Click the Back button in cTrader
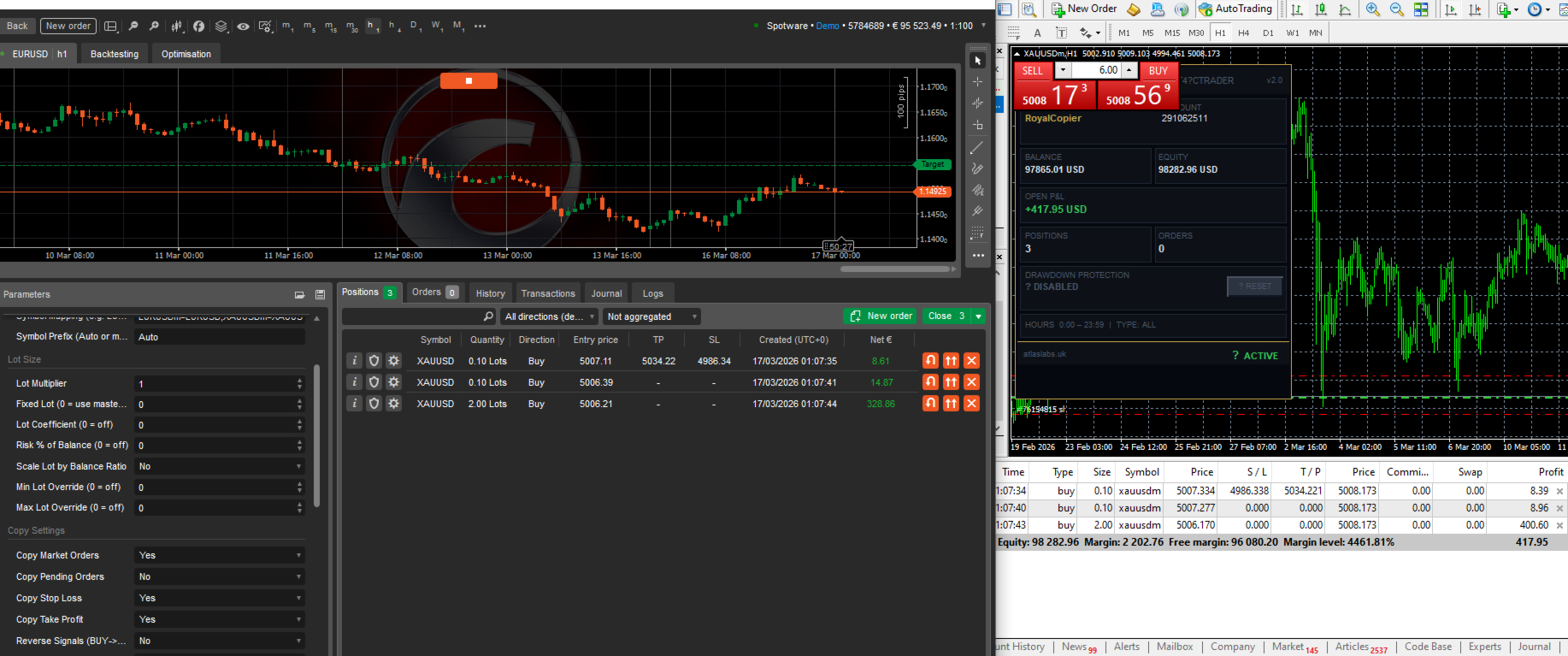 point(17,27)
